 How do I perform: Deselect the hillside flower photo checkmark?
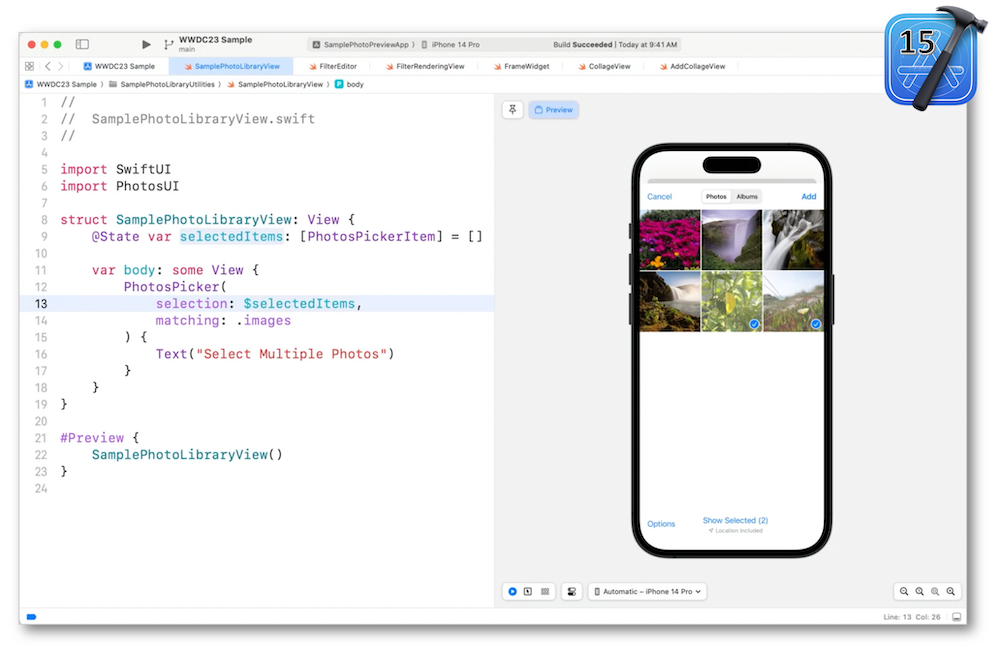pos(816,324)
